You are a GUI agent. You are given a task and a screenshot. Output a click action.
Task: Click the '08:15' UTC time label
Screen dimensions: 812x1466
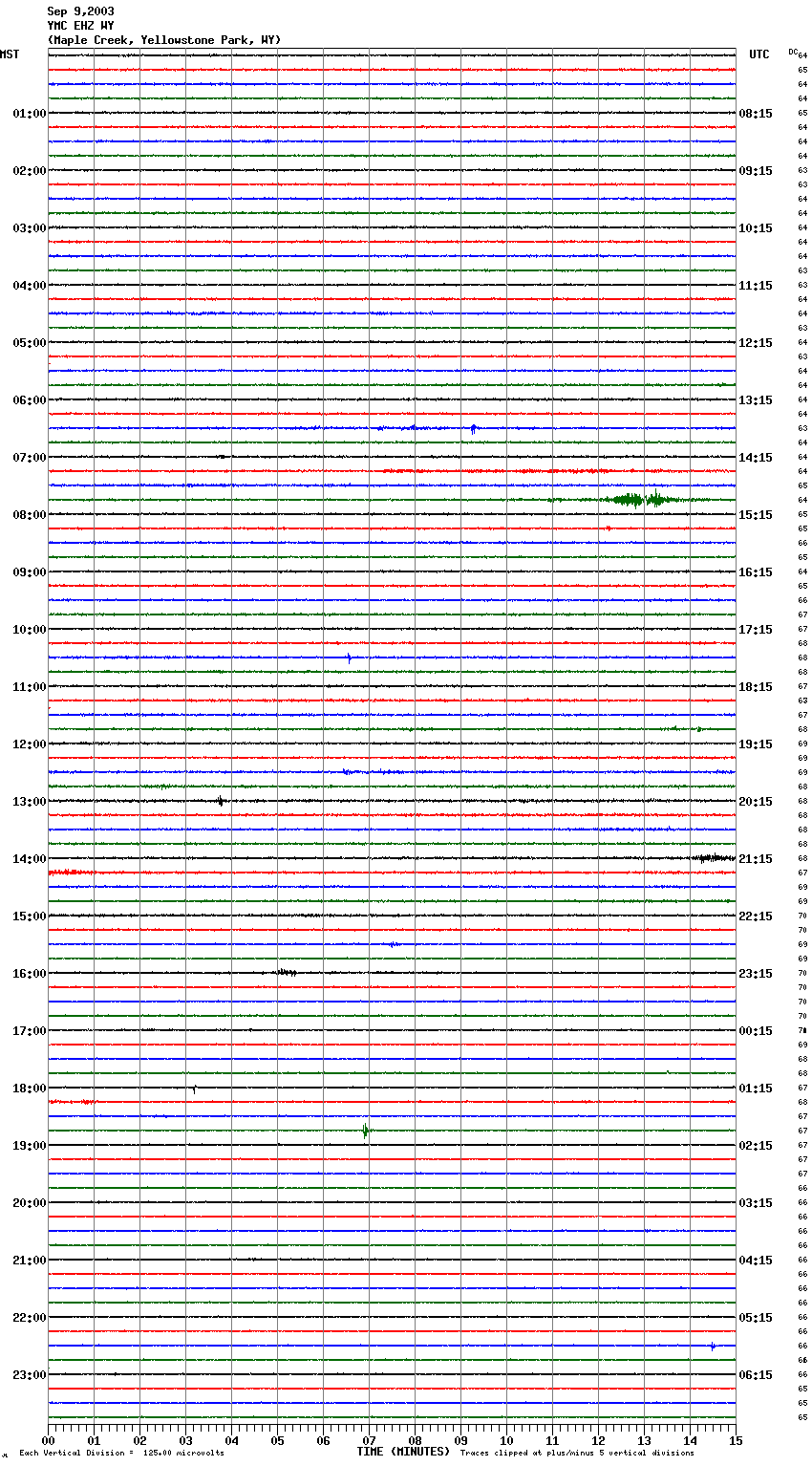click(756, 114)
